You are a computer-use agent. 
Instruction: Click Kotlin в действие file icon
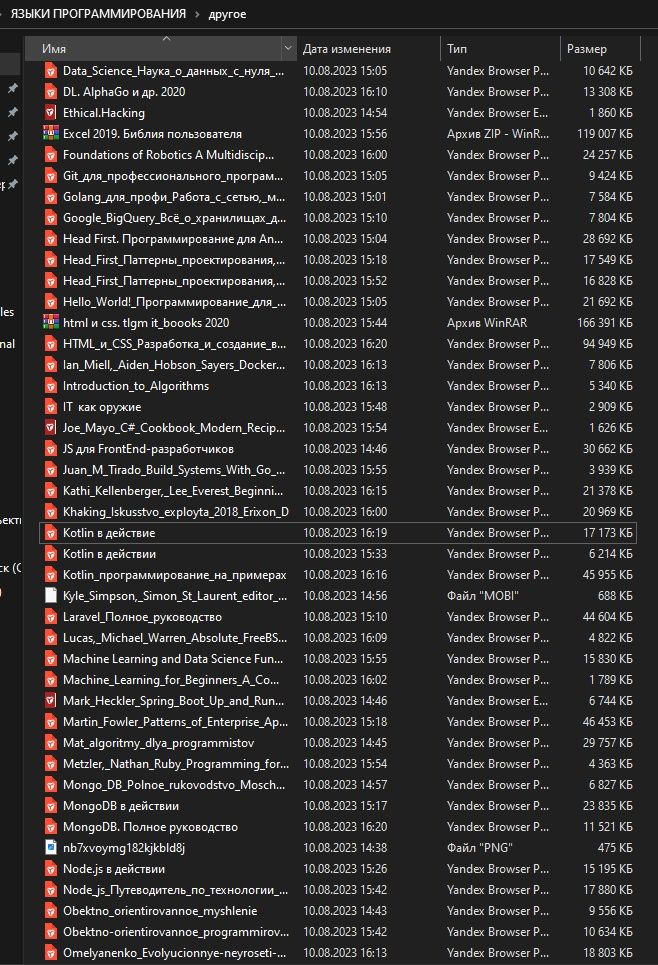tap(50, 533)
